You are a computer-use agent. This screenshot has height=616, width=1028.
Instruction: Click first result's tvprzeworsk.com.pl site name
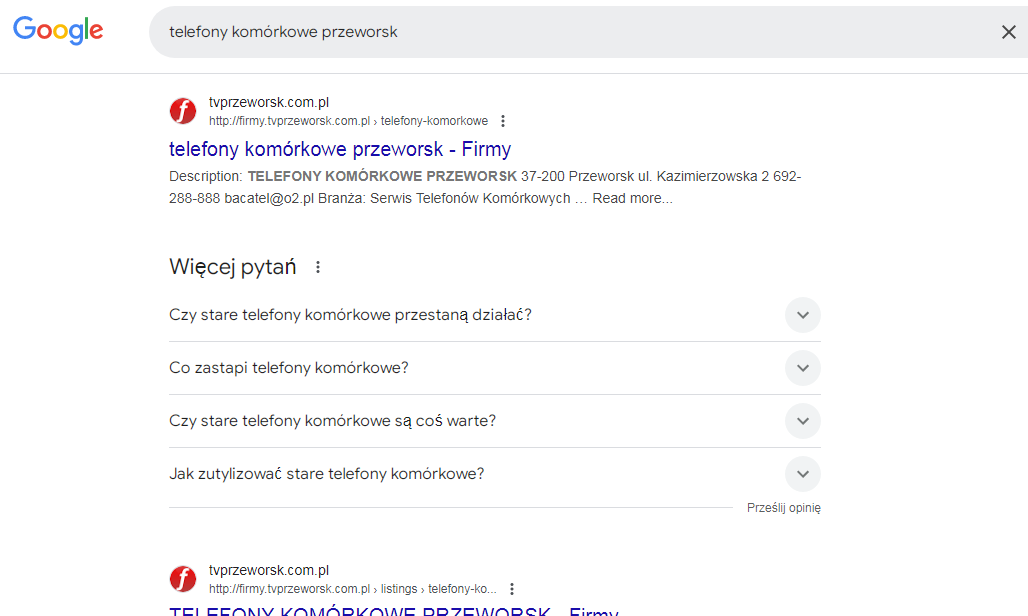coord(269,102)
